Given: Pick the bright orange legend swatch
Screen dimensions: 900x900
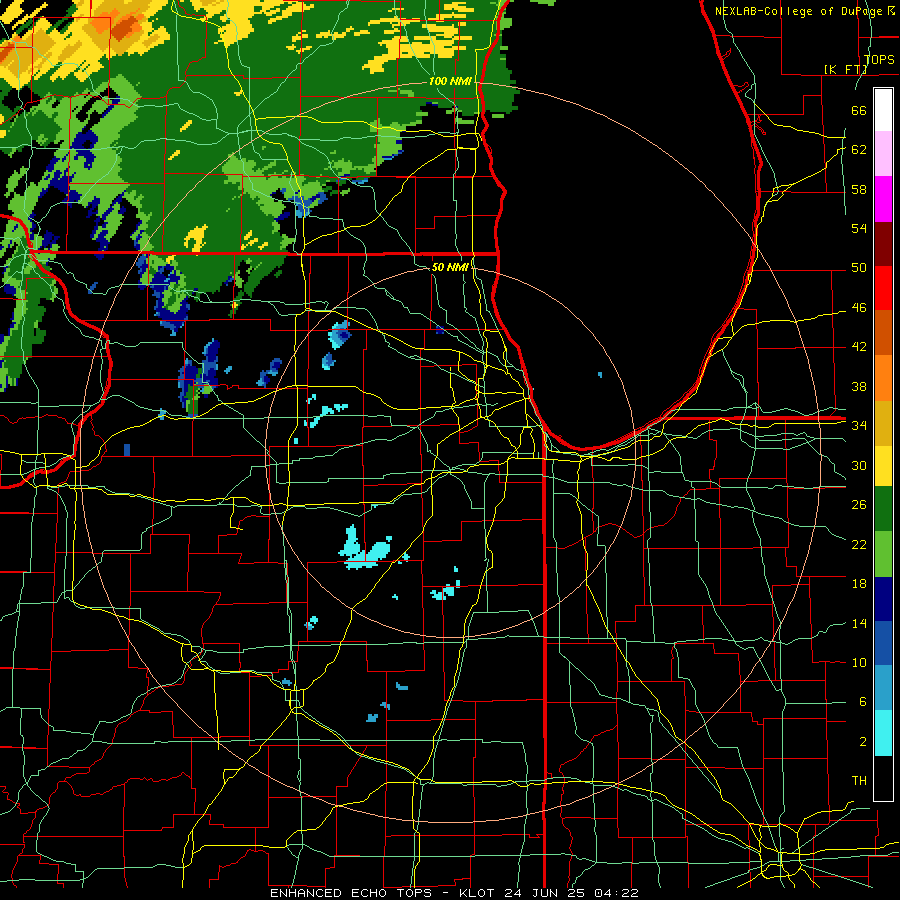Looking at the screenshot, I should 883,378.
